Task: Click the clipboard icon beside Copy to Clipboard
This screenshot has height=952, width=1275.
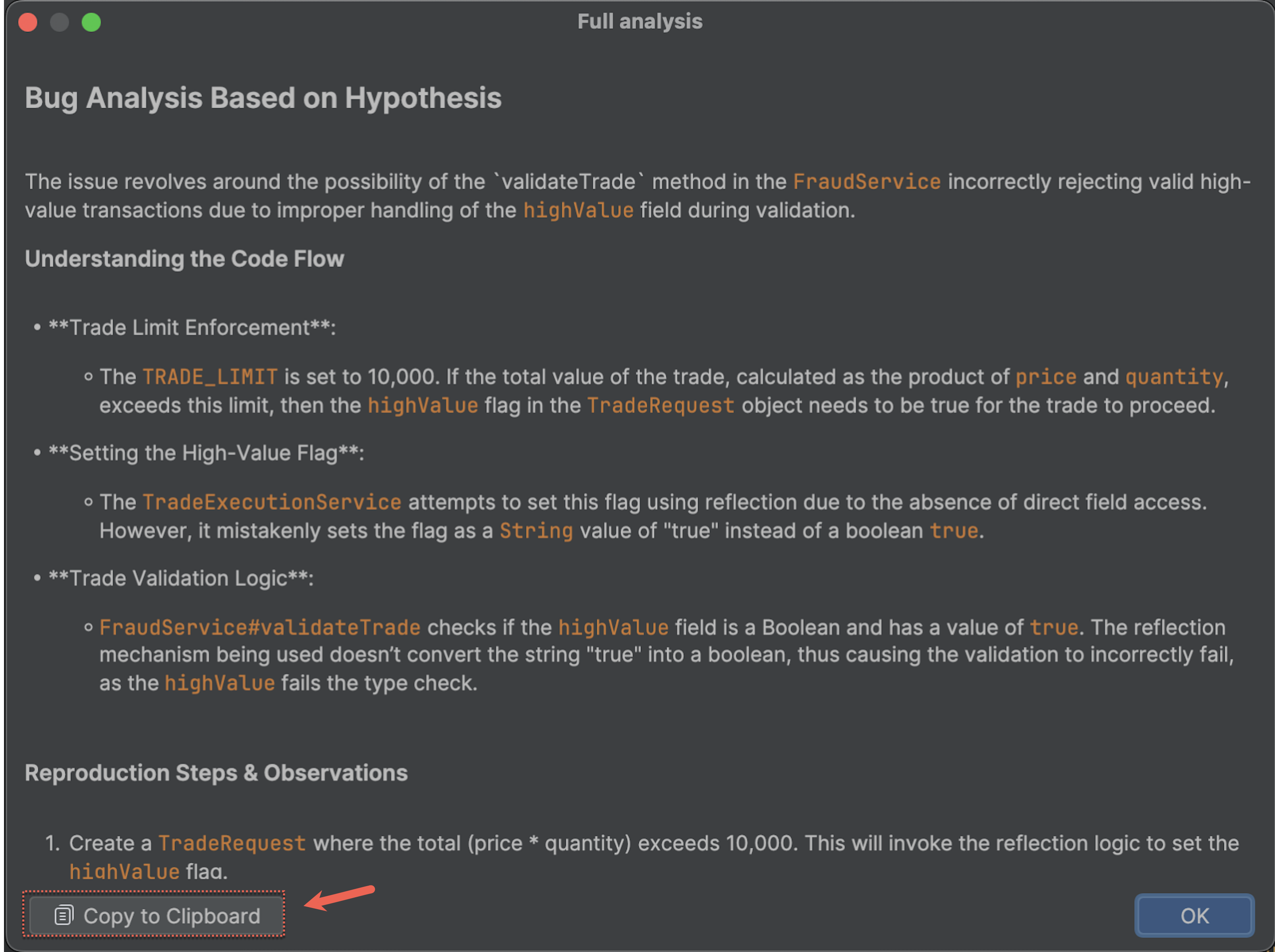Action: point(64,915)
